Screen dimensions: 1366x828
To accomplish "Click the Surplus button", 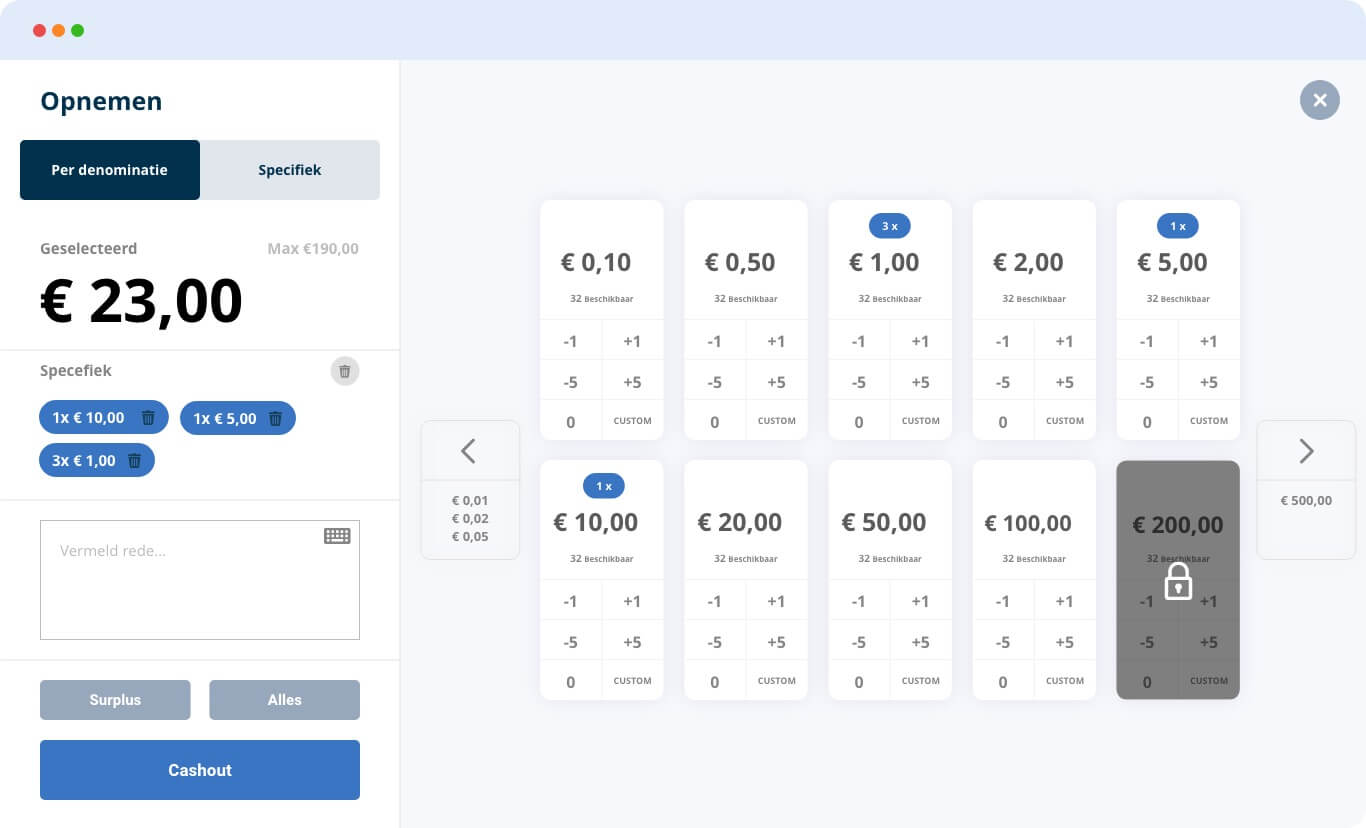I will click(x=115, y=700).
